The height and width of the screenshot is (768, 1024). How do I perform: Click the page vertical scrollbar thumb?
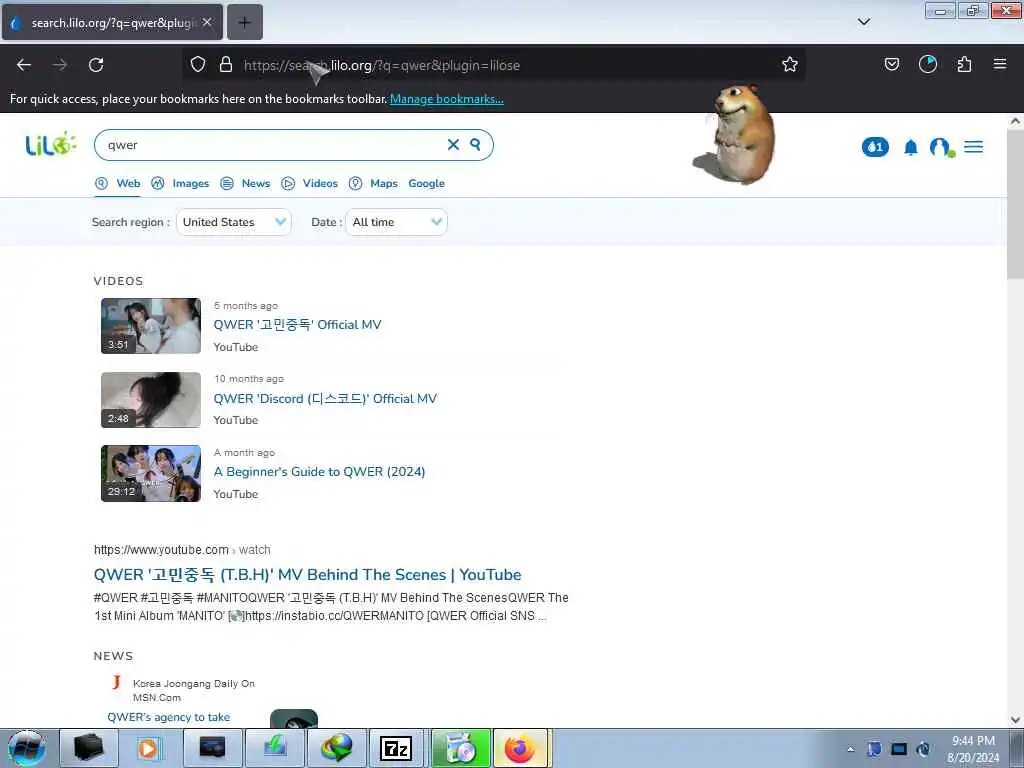pyautogui.click(x=1015, y=204)
